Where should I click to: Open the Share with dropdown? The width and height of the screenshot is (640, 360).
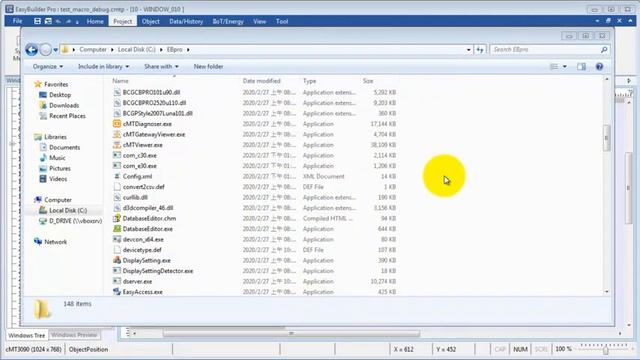pos(161,67)
